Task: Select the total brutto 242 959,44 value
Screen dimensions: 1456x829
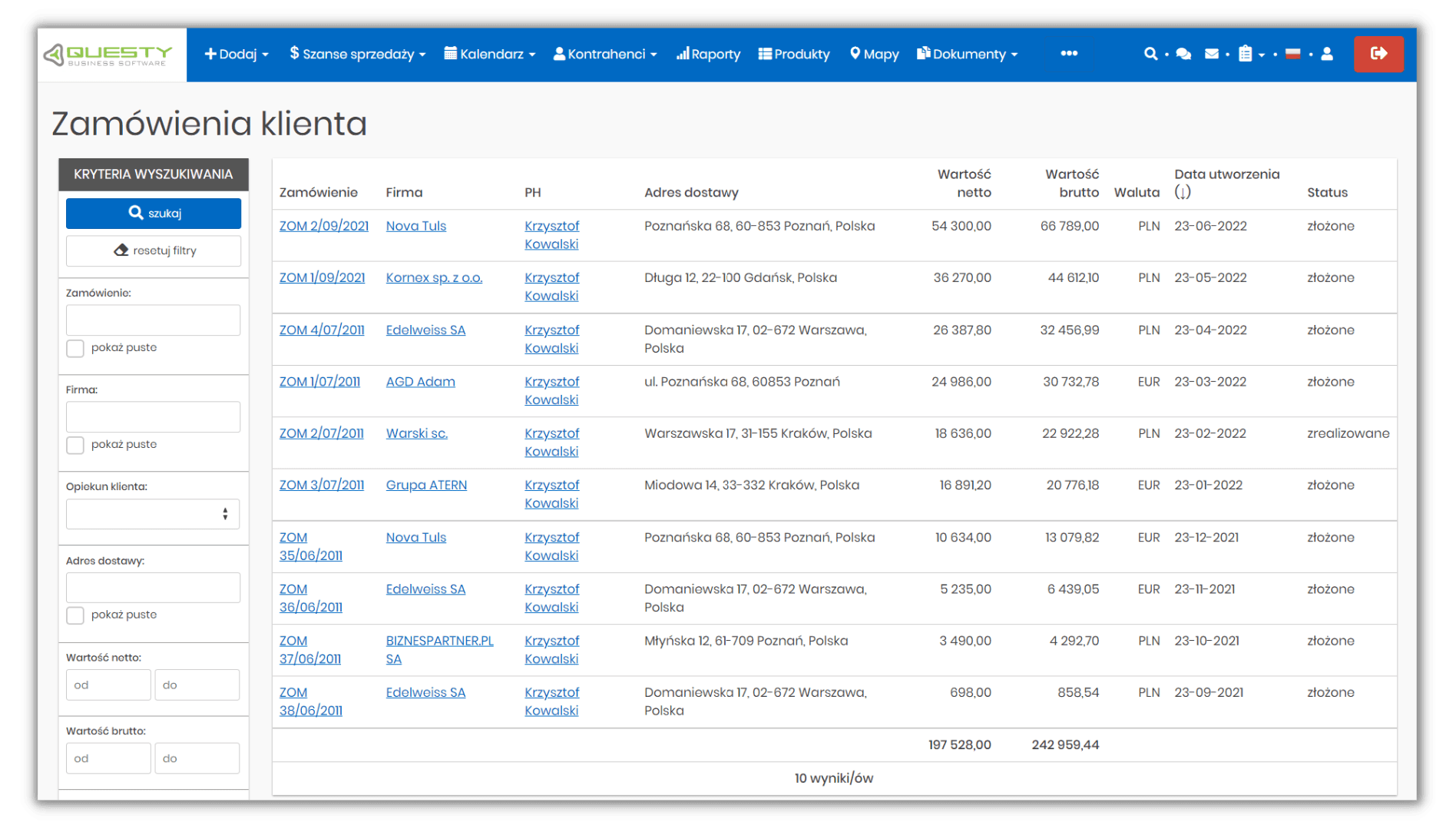Action: [x=1065, y=744]
